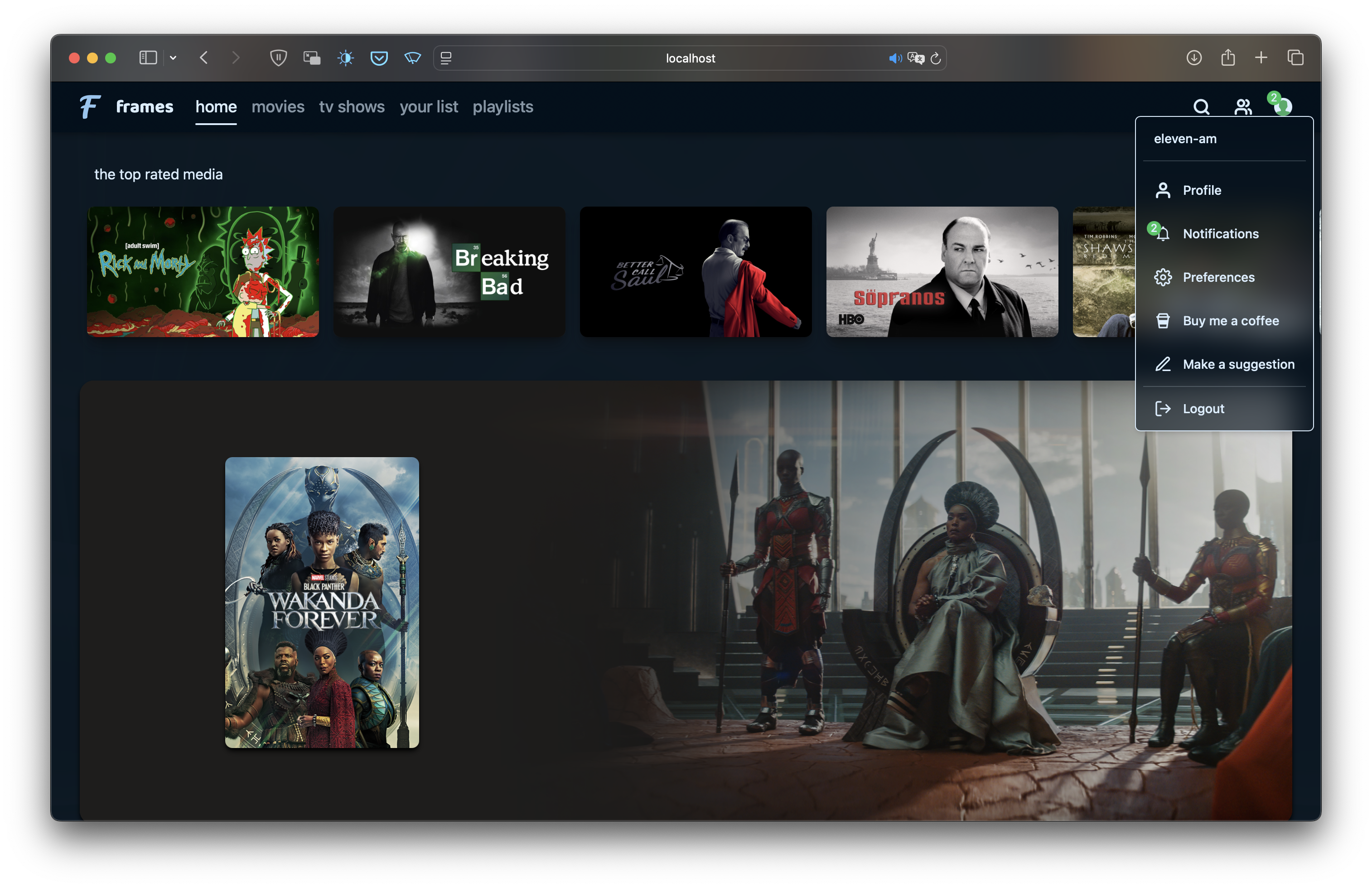Open the Breaking Bad thumbnail
Image resolution: width=1372 pixels, height=888 pixels.
tap(449, 272)
